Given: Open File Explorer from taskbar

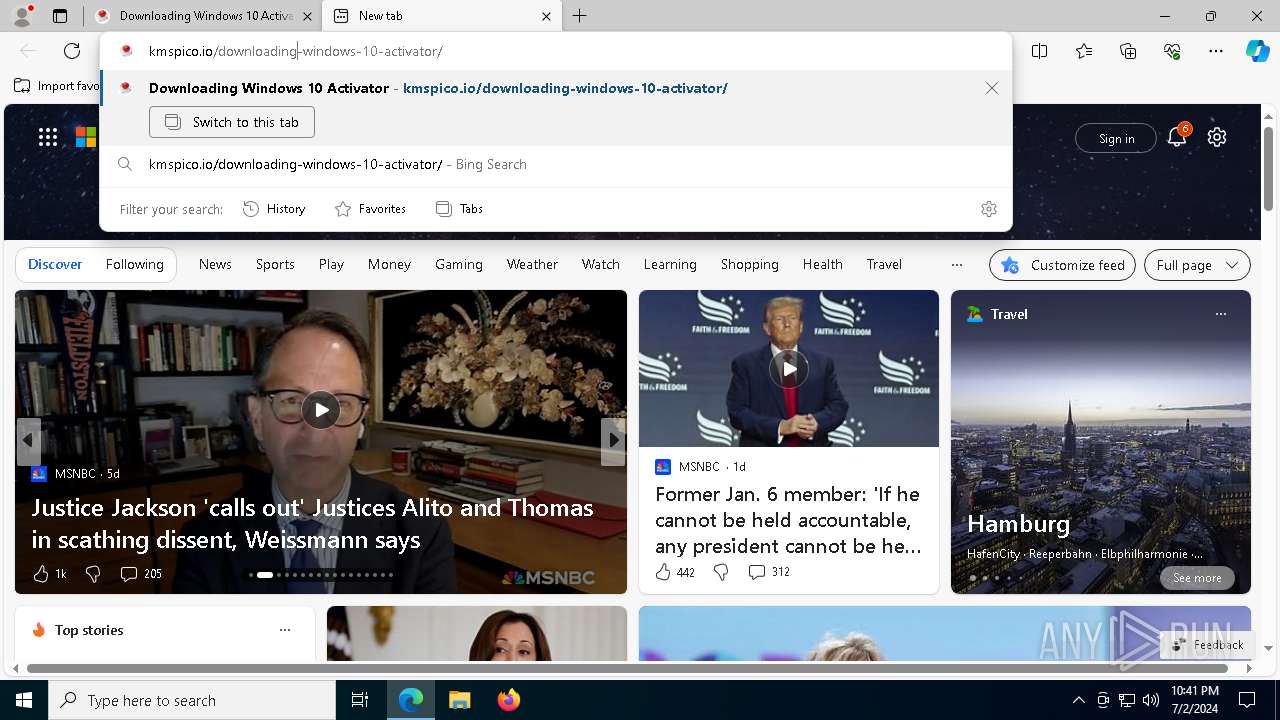Looking at the screenshot, I should click(x=459, y=700).
